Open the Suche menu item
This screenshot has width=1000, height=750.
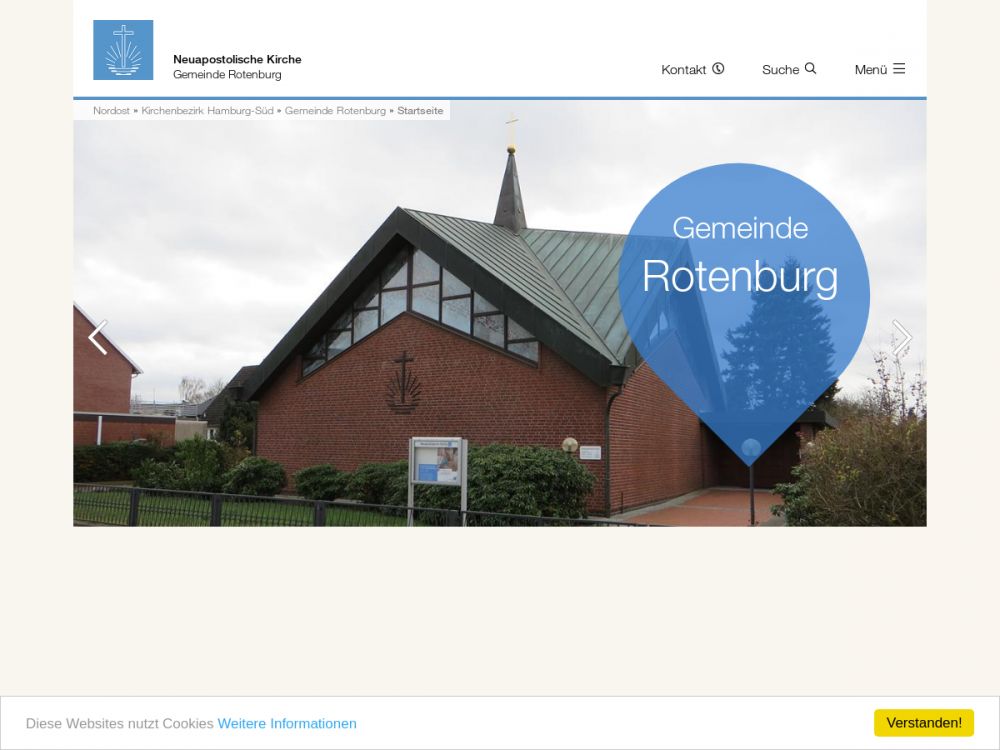pos(789,69)
